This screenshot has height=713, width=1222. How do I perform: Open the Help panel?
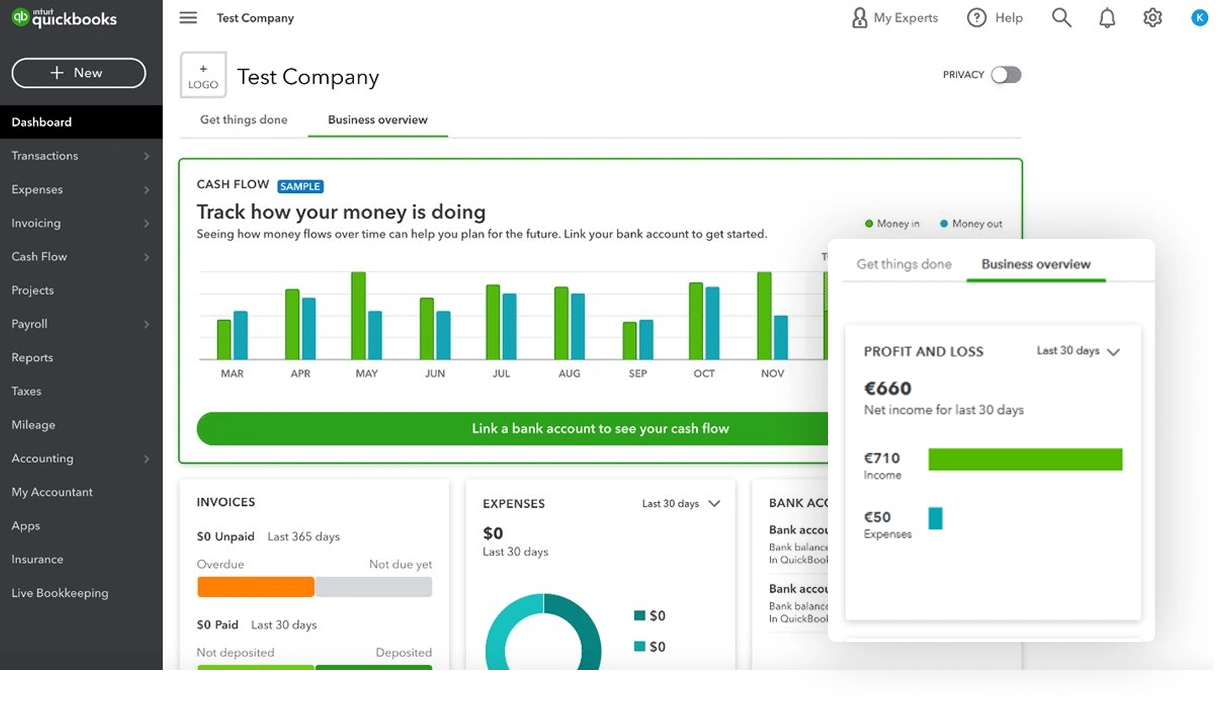995,18
